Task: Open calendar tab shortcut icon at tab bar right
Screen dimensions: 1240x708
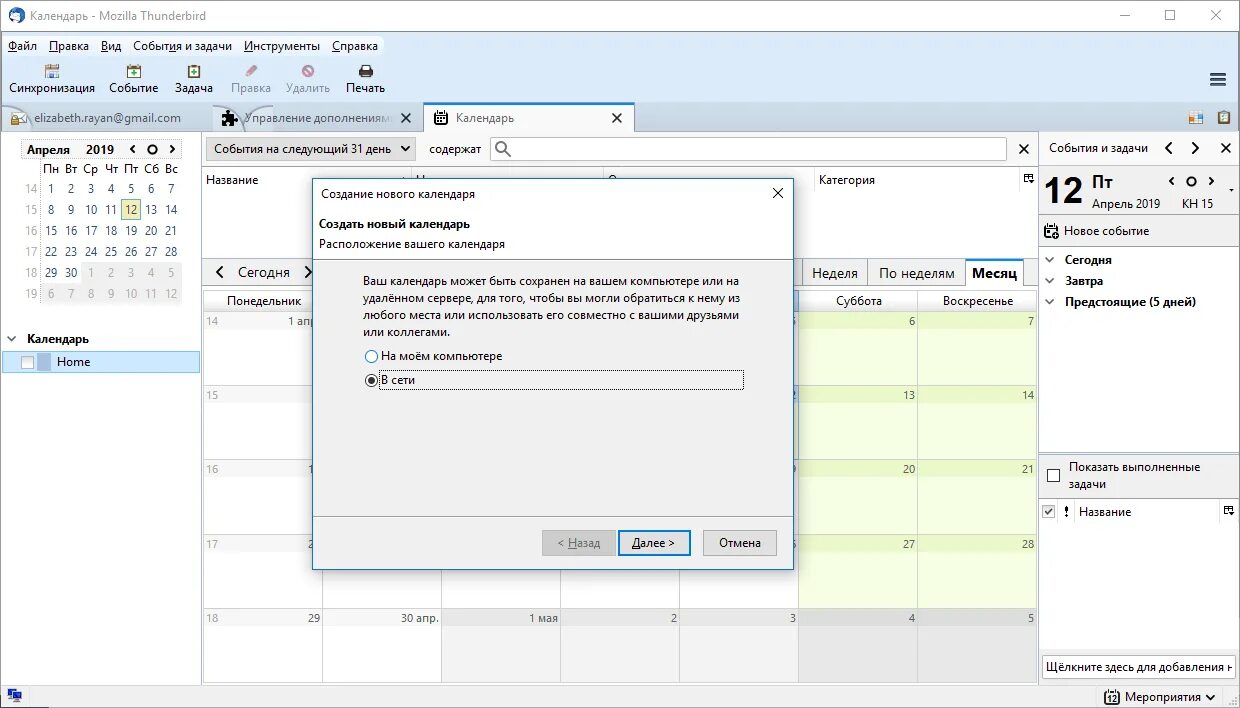Action: [1196, 118]
